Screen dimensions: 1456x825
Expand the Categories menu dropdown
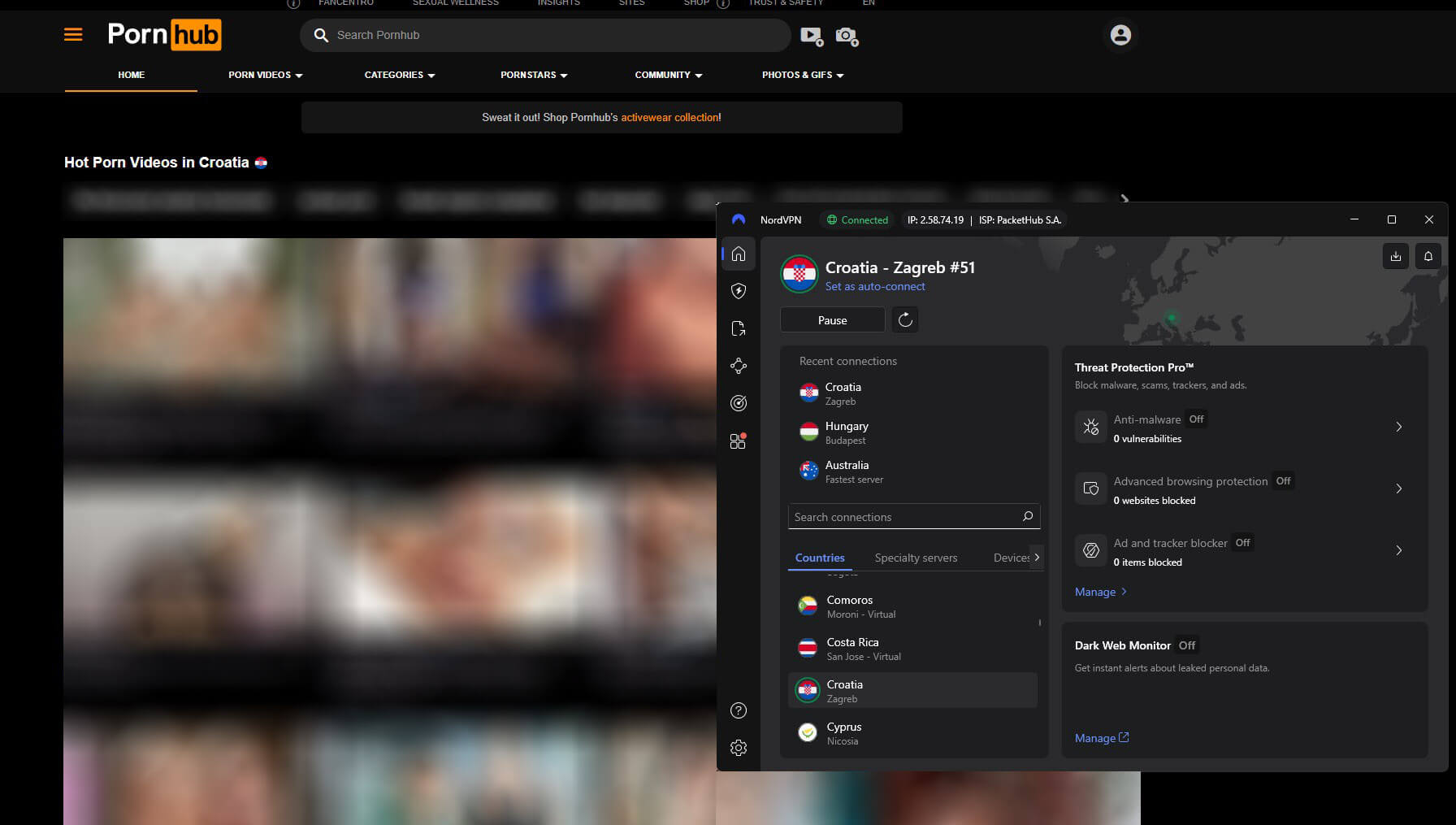pyautogui.click(x=399, y=75)
